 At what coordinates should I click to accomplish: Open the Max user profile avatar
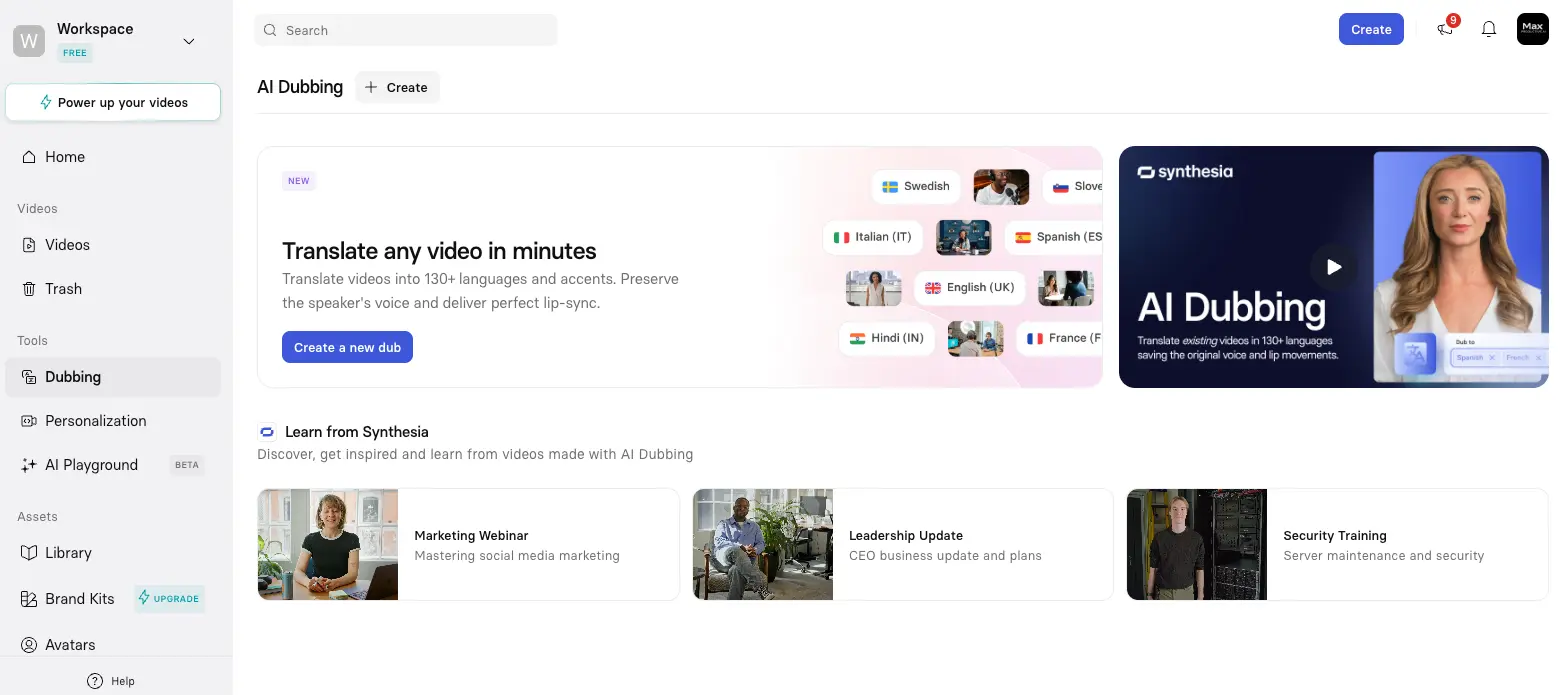coord(1532,29)
